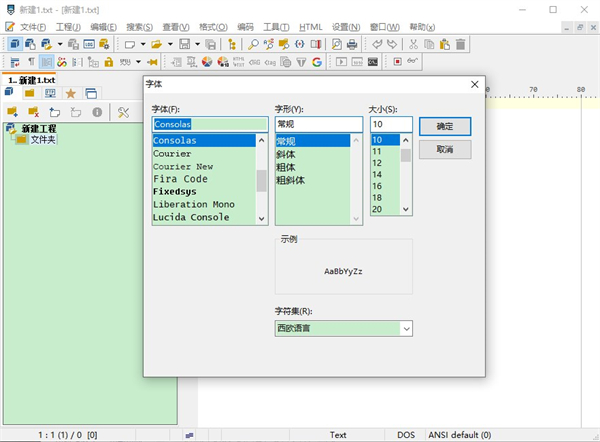Click the red record macro icon
Image resolution: width=600 pixels, height=442 pixels.
pyautogui.click(x=396, y=62)
